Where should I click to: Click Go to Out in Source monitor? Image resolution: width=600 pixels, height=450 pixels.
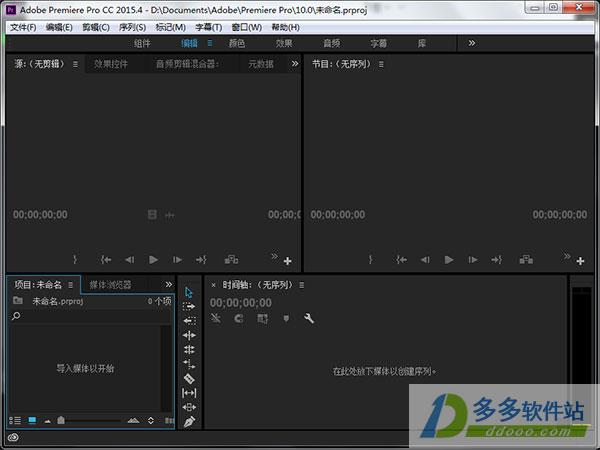tap(201, 260)
